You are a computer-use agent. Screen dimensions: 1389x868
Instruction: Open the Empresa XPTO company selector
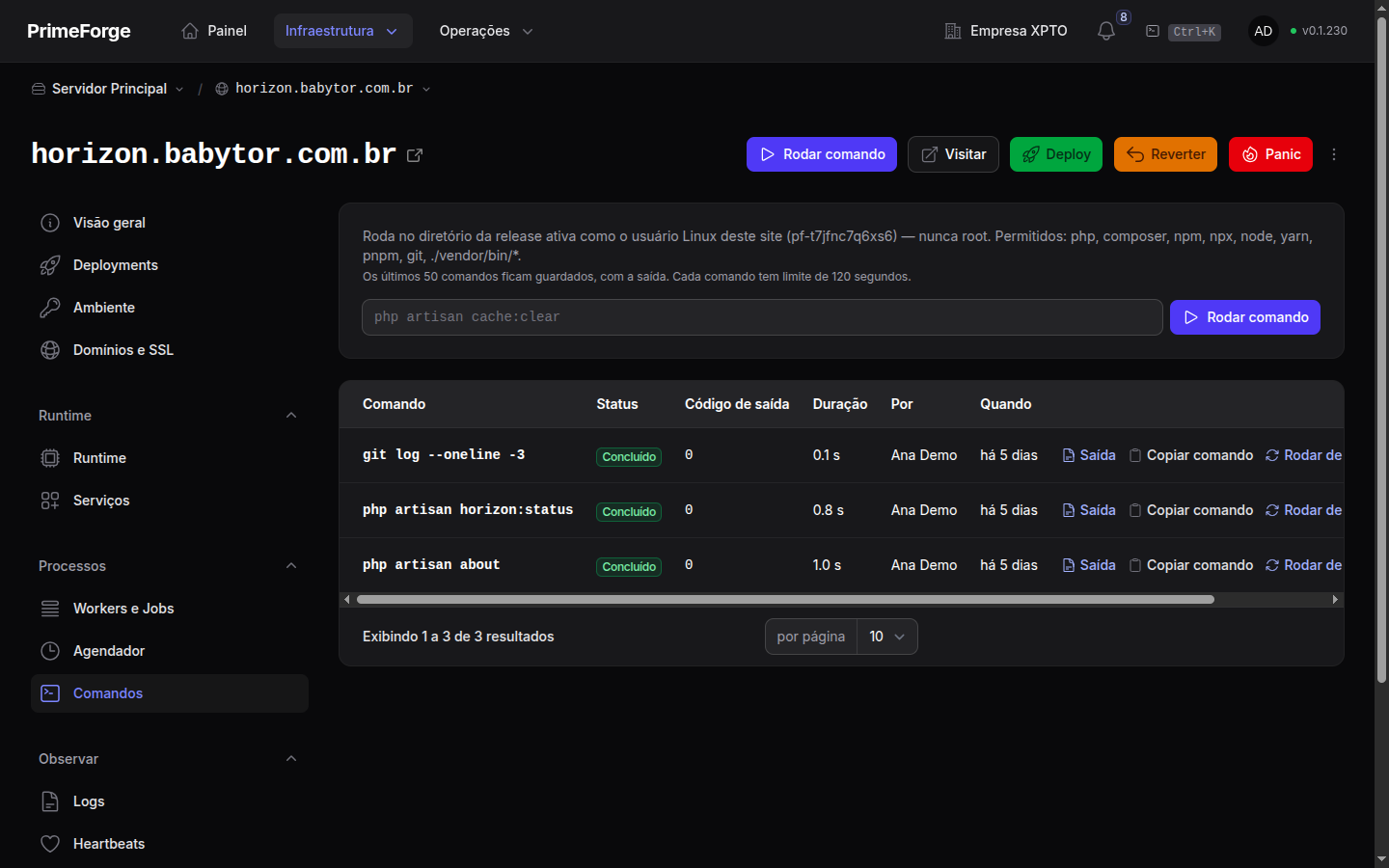pos(1006,31)
